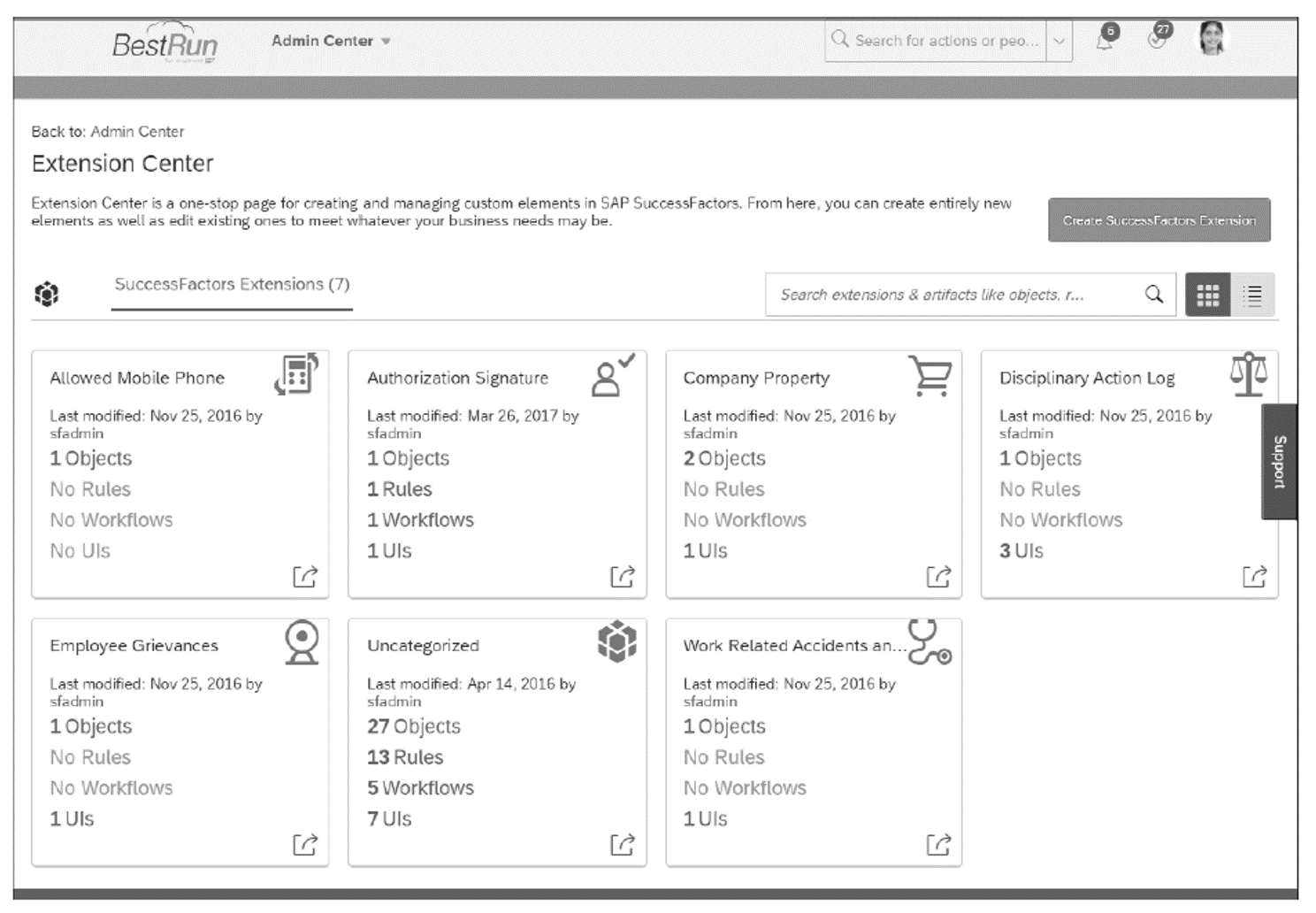Click the Employee Grievances webcam icon
The width and height of the screenshot is (1316, 913).
pos(302,642)
